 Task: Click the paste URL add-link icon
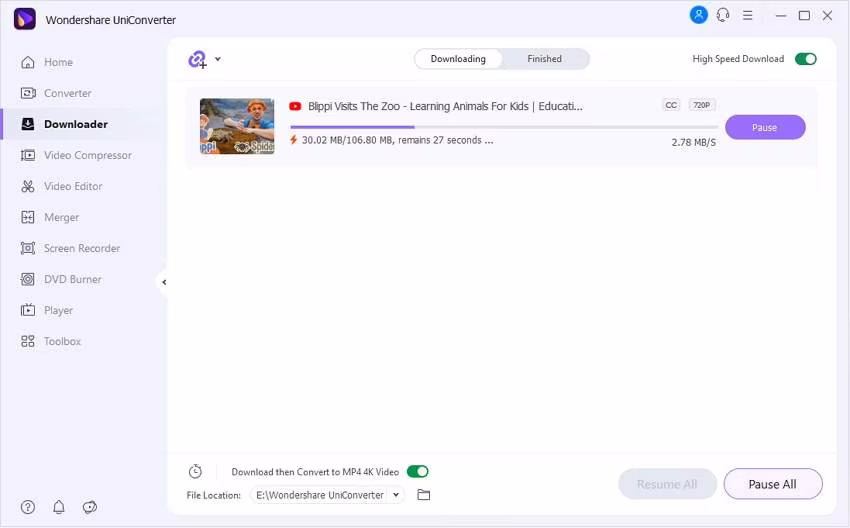197,59
